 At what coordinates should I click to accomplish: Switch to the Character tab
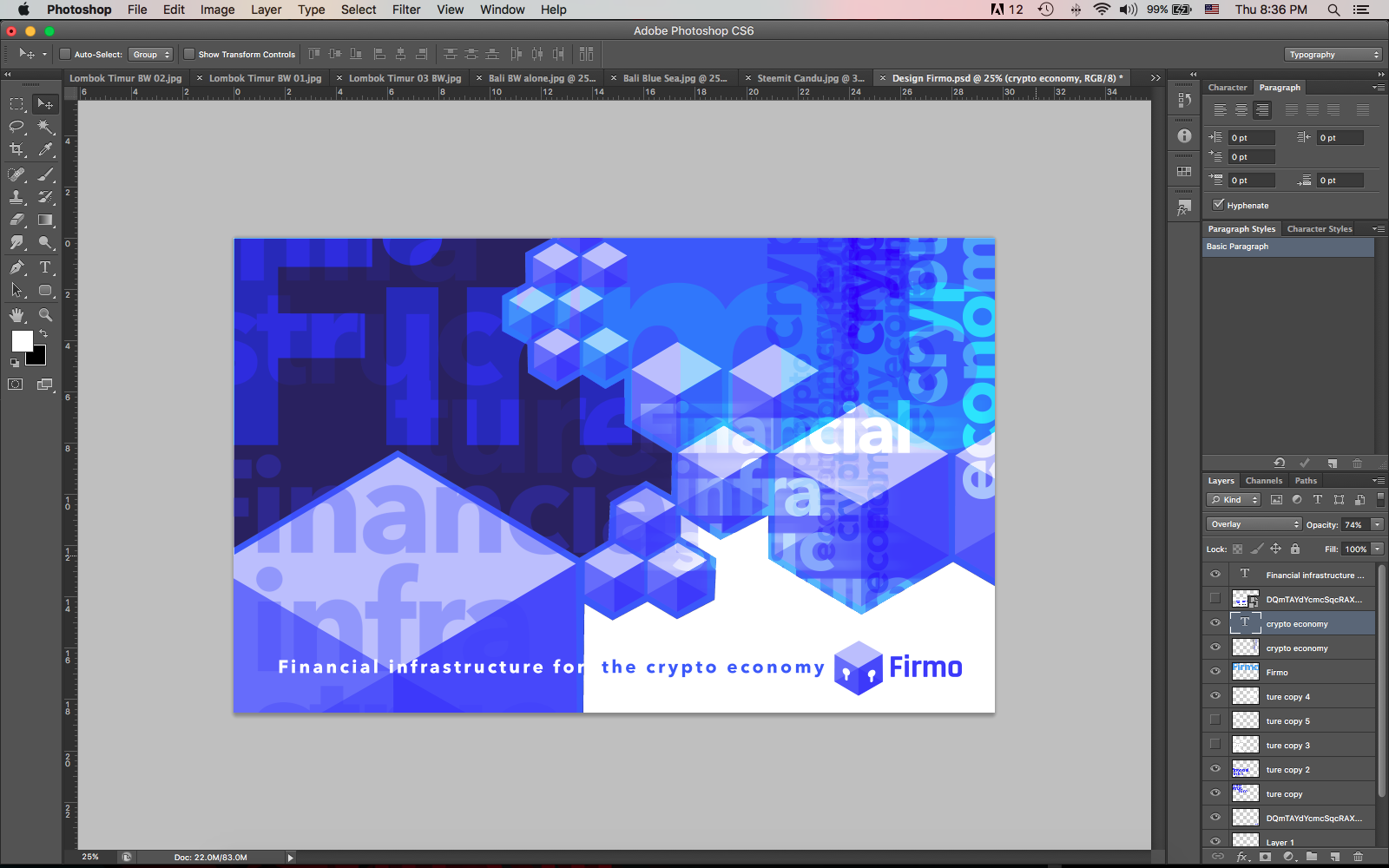point(1228,88)
